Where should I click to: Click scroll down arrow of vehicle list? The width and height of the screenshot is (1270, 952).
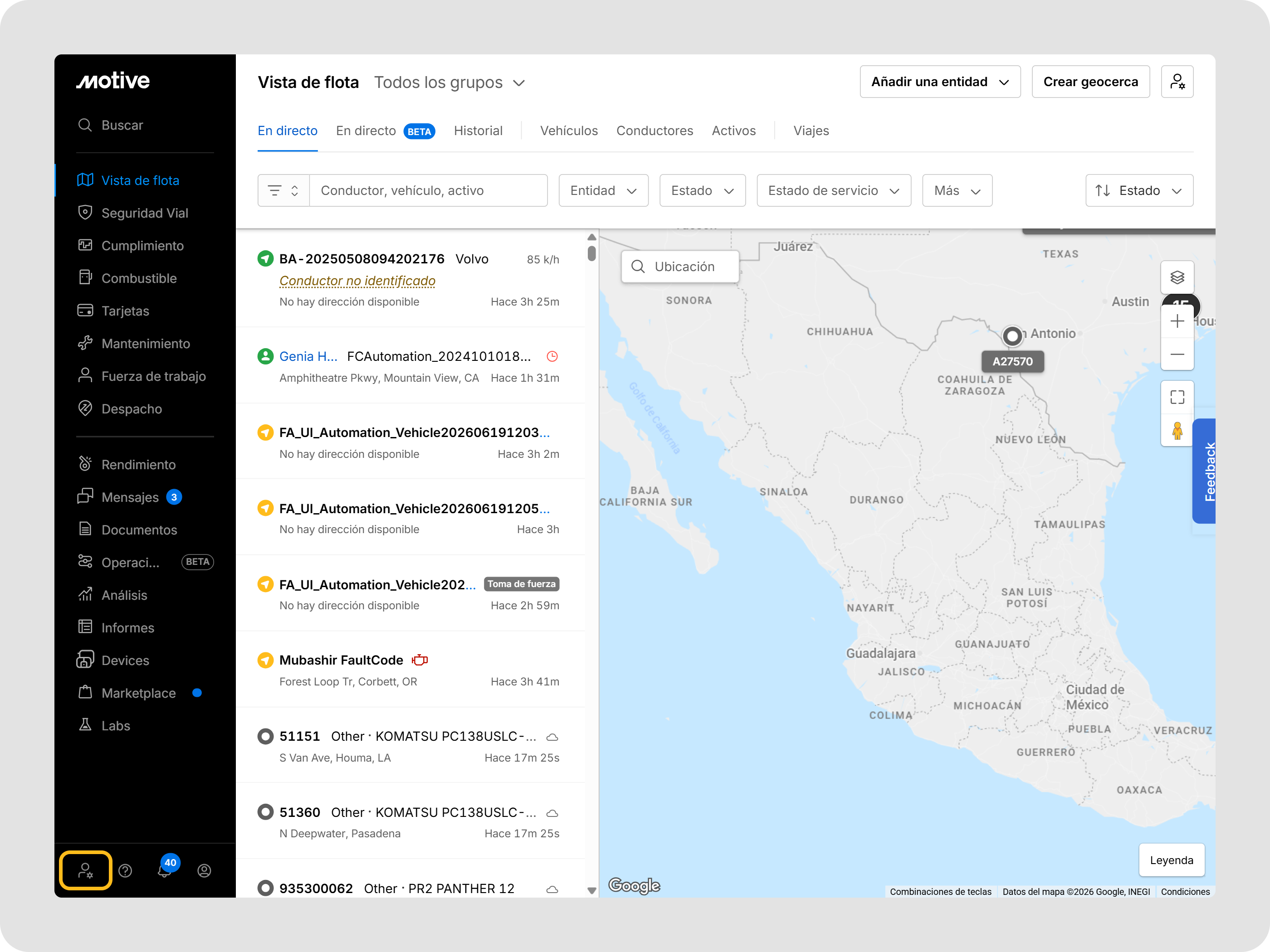[x=591, y=891]
